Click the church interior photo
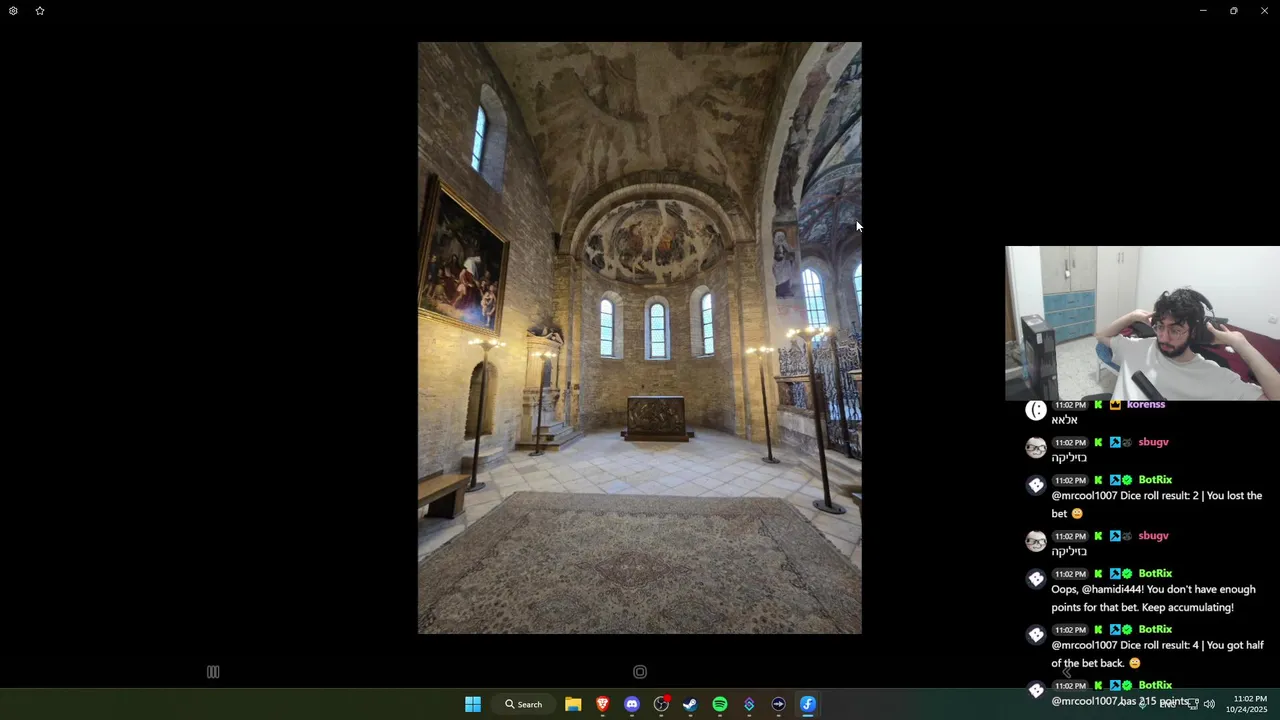Image resolution: width=1280 pixels, height=720 pixels. click(640, 338)
